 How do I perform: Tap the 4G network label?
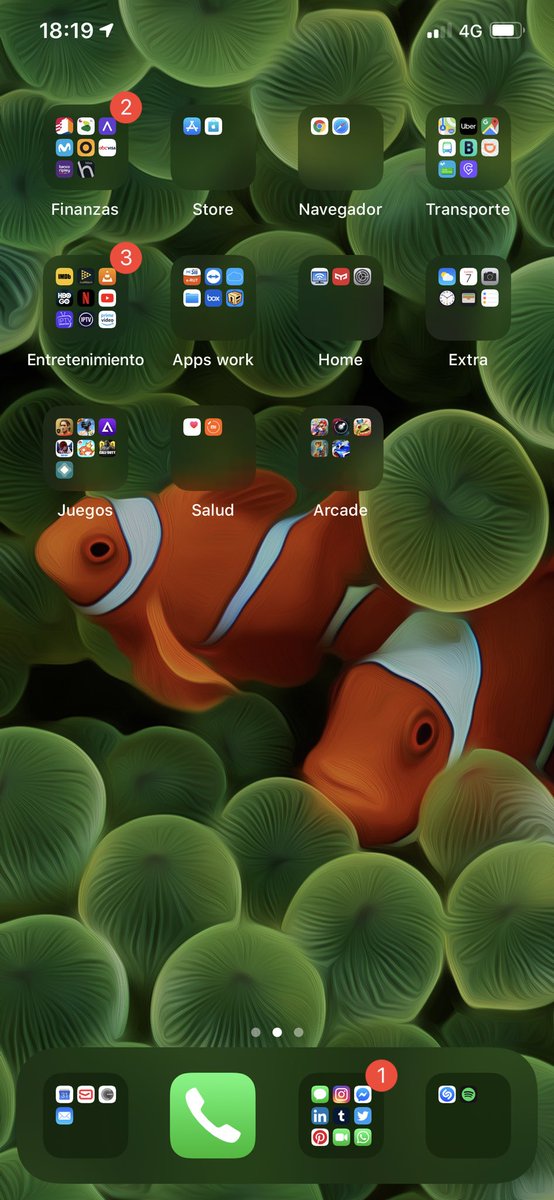click(x=470, y=31)
